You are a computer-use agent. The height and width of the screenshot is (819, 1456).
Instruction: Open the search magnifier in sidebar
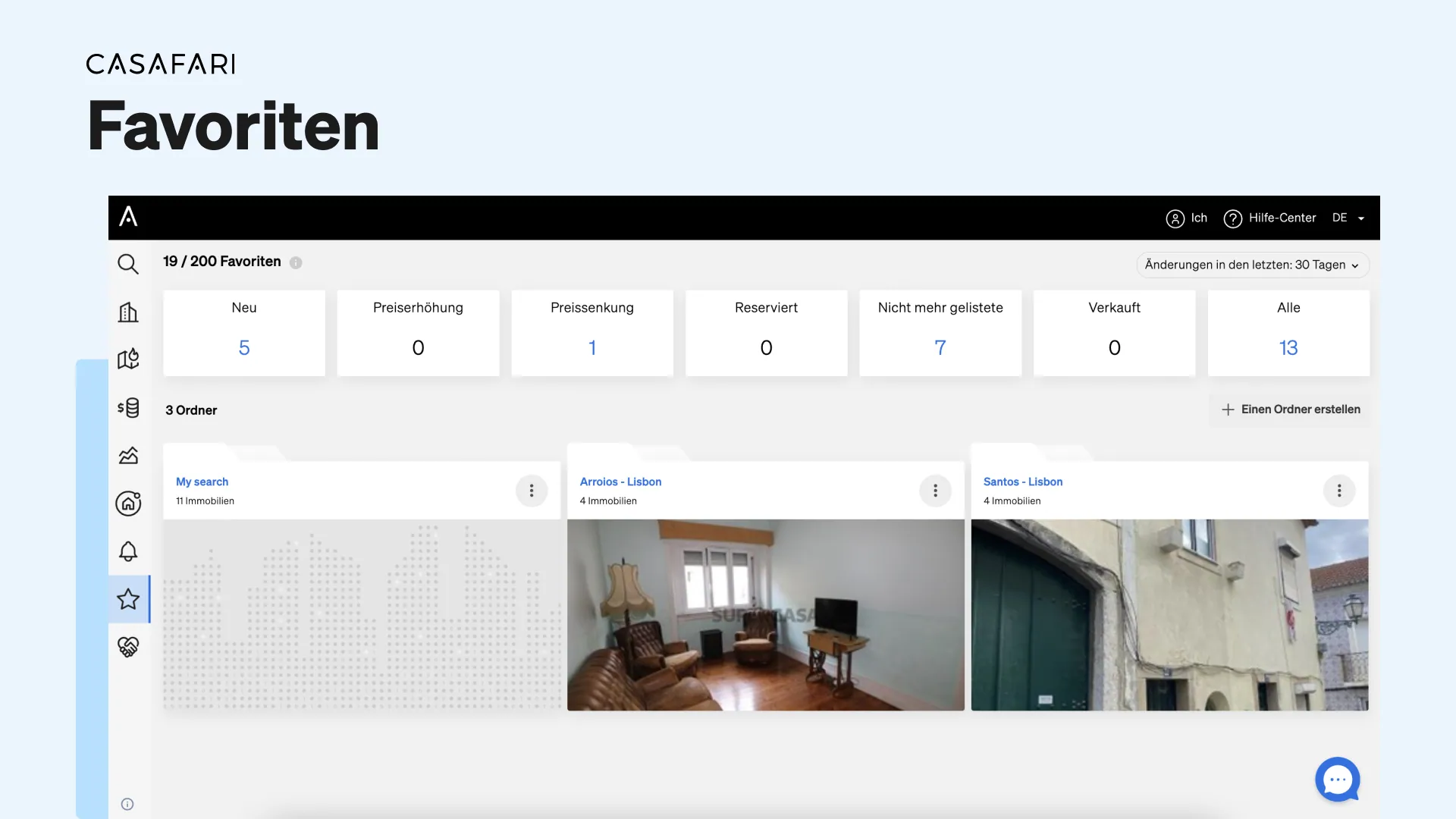click(x=128, y=264)
